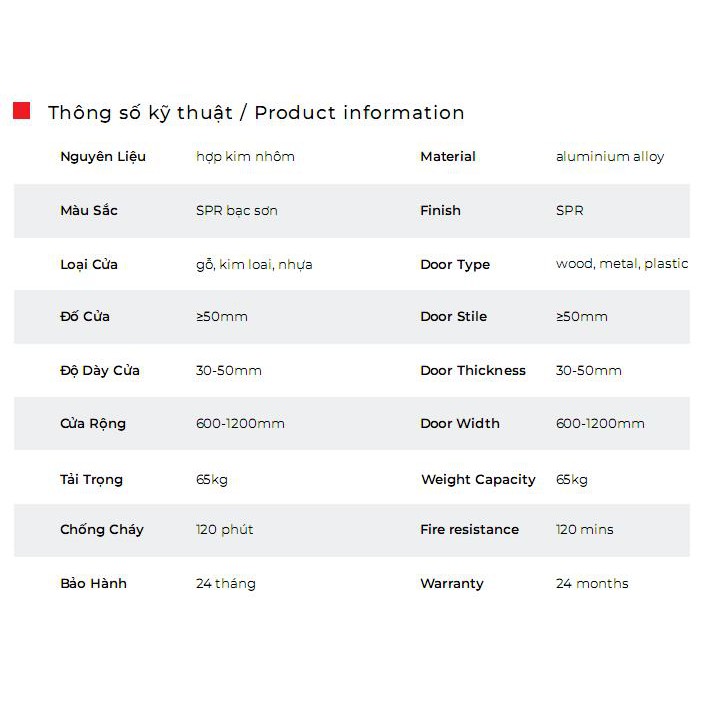Click the 'Door Width' label
This screenshot has width=701, height=701.
460,424
